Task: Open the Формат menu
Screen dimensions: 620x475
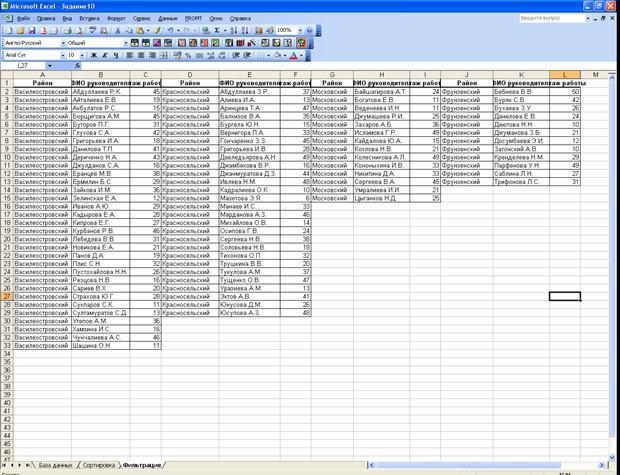Action: coord(116,18)
